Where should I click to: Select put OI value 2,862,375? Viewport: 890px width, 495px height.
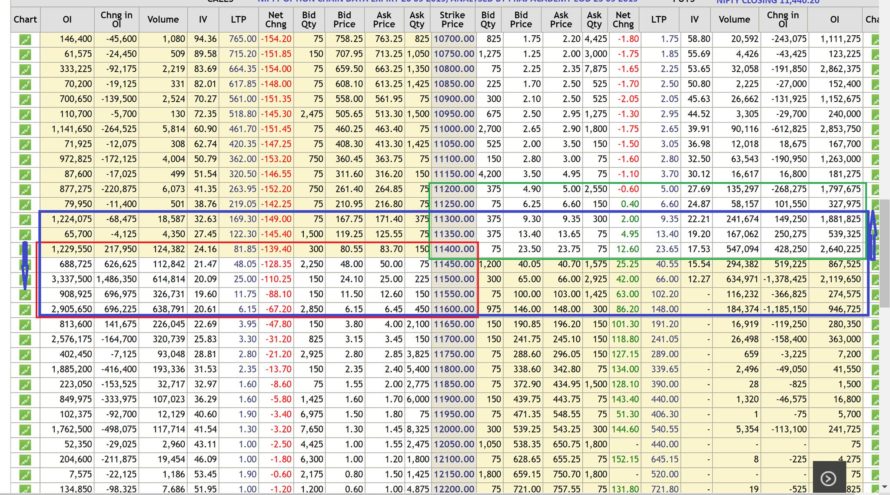[x=840, y=69]
